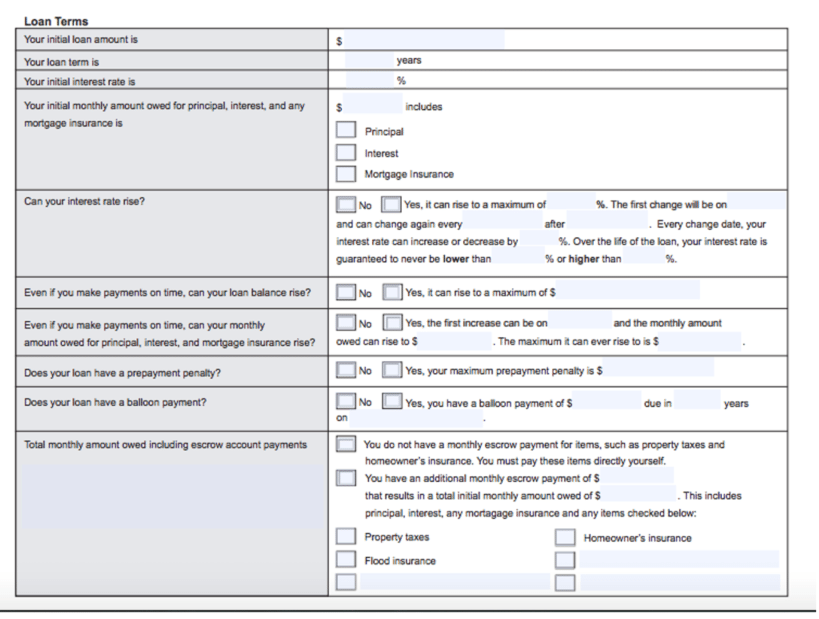The image size is (819, 619).
Task: Click the initial monthly amount owed field
Action: 373,105
